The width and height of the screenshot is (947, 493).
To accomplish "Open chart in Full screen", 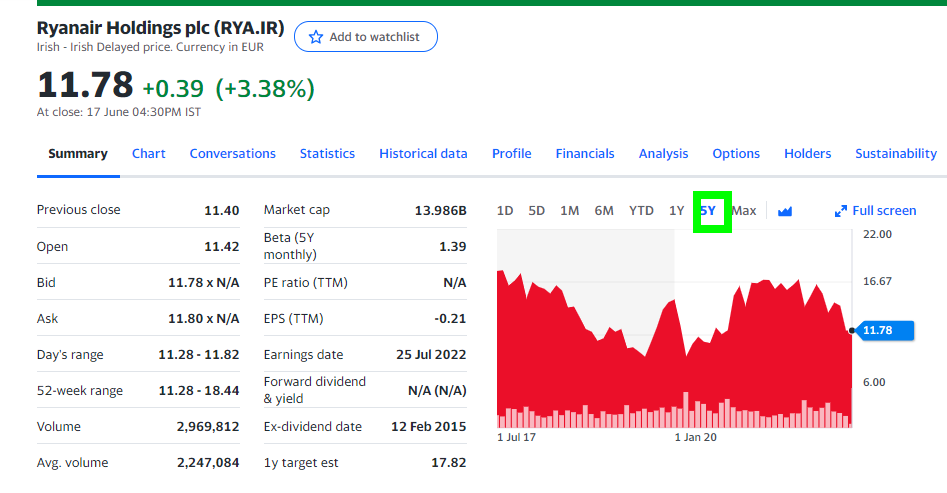I will point(876,211).
